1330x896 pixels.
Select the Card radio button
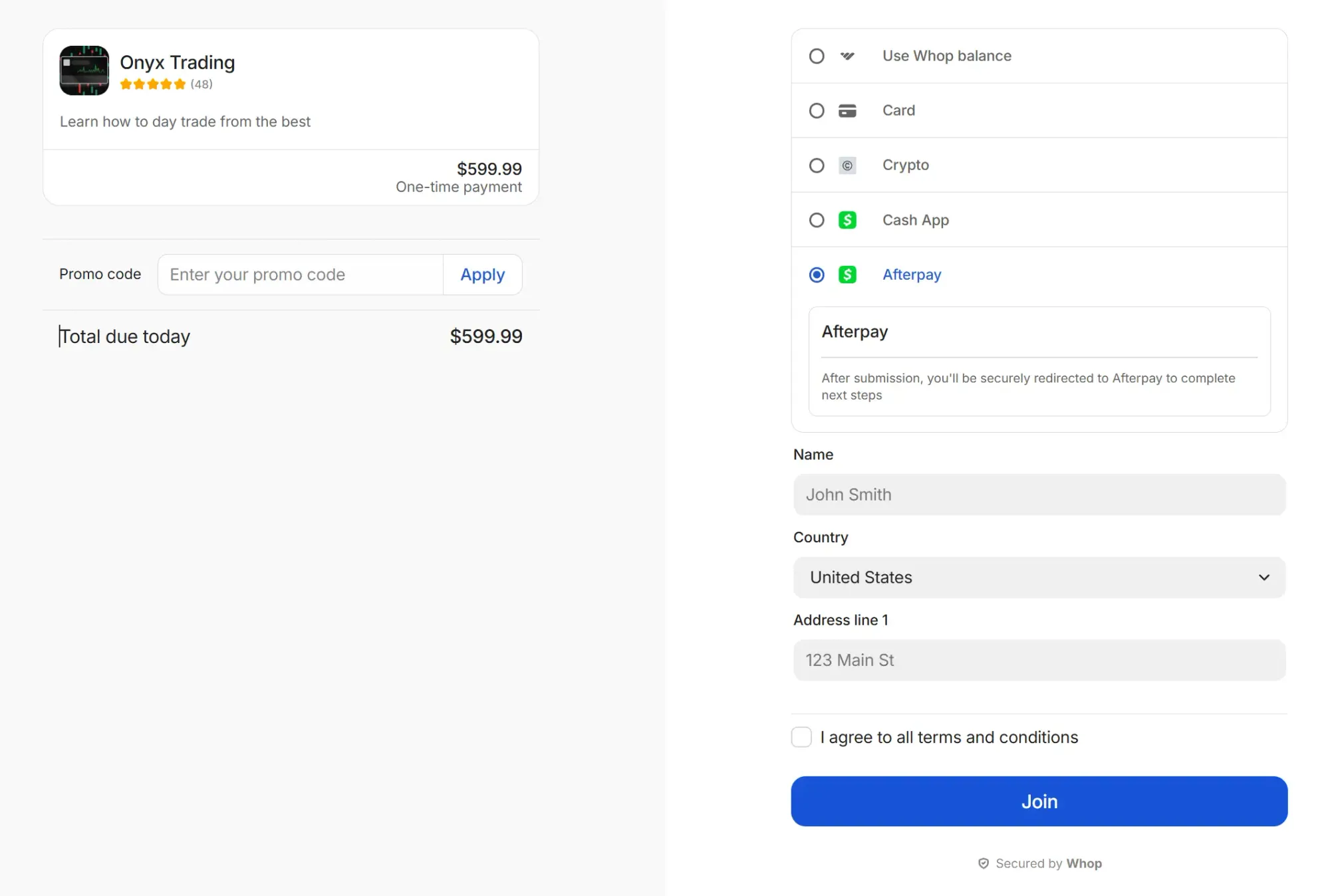pyautogui.click(x=816, y=110)
